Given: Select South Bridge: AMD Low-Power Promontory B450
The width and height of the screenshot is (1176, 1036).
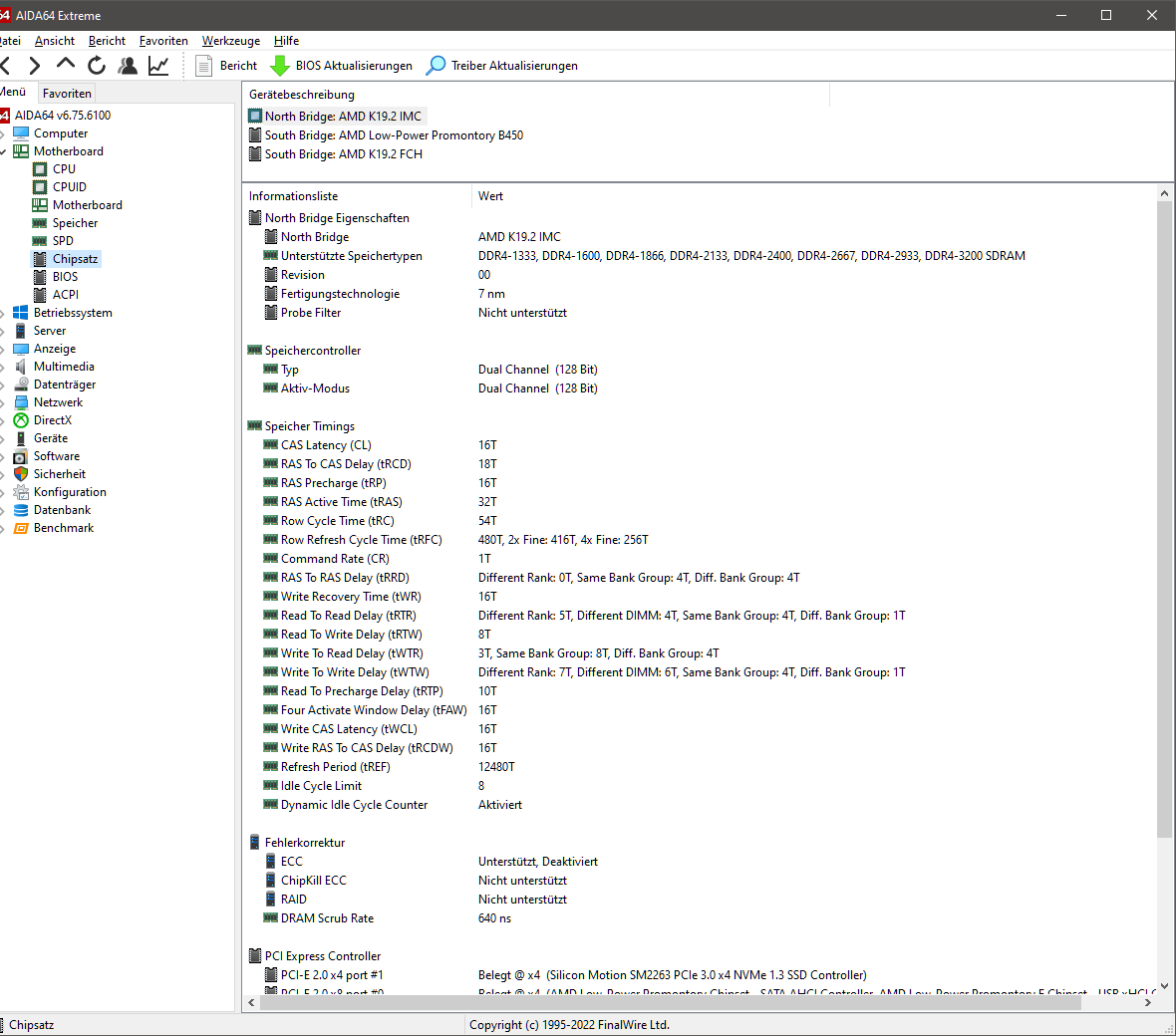Looking at the screenshot, I should point(386,134).
